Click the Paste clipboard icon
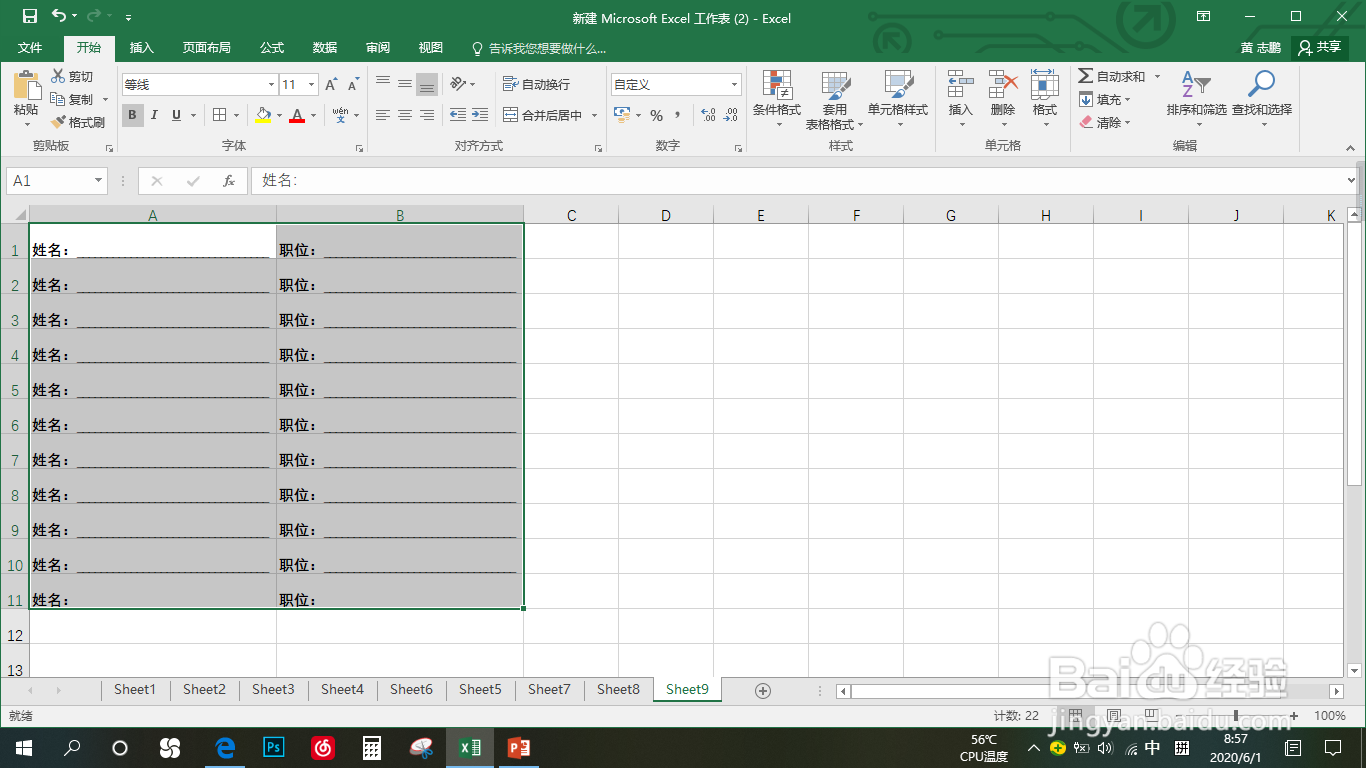The height and width of the screenshot is (768, 1366). [26, 85]
